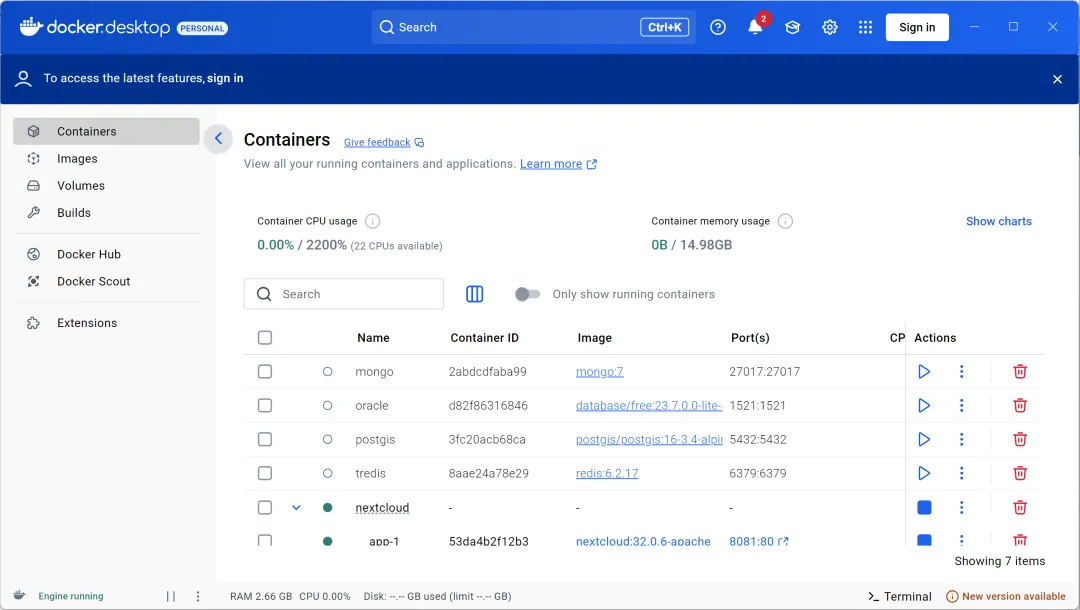Screen dimensions: 1080x610
Task: Open the Learning center graduation cap icon
Action: [792, 28]
